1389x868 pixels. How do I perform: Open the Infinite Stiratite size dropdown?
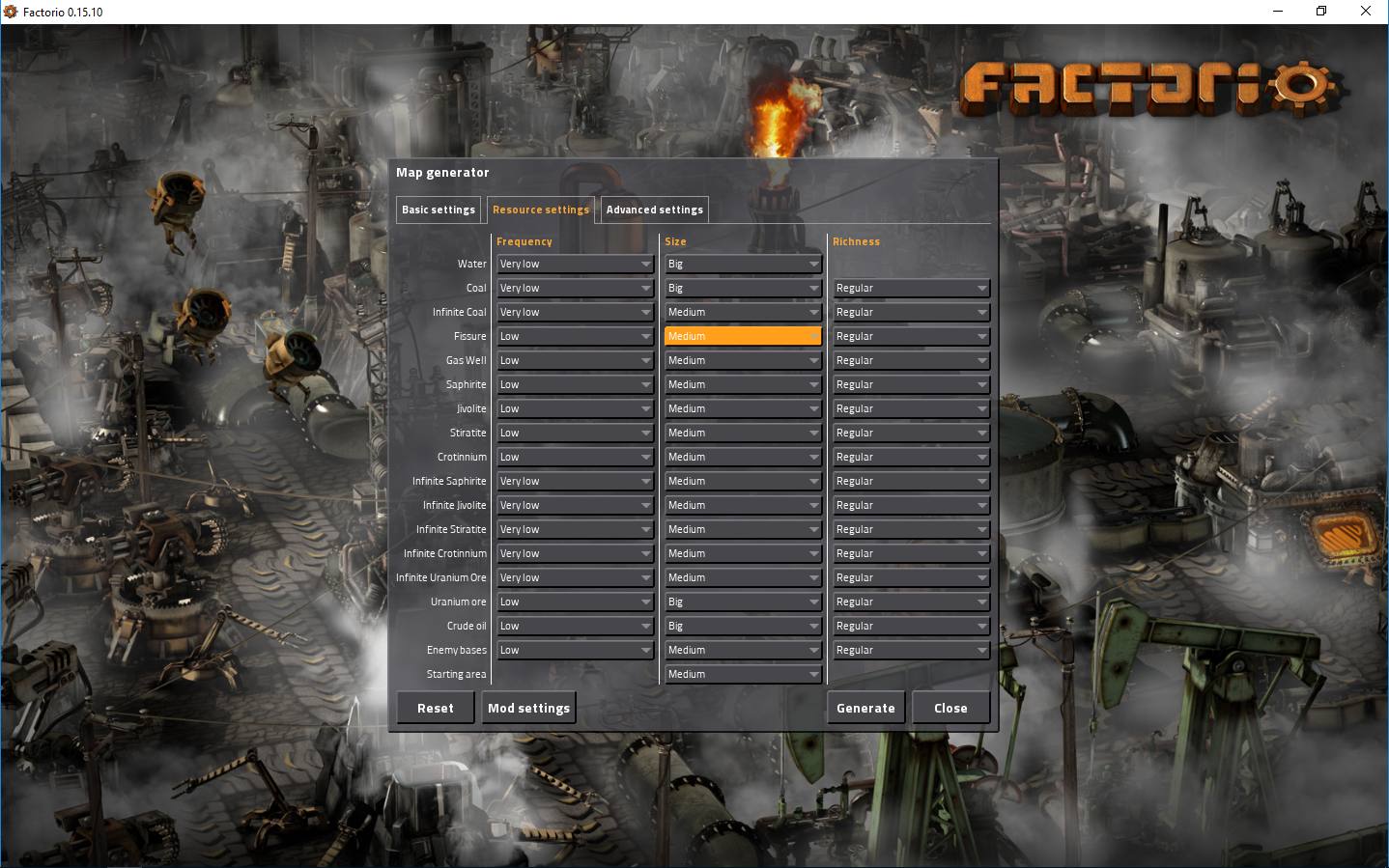tap(744, 529)
